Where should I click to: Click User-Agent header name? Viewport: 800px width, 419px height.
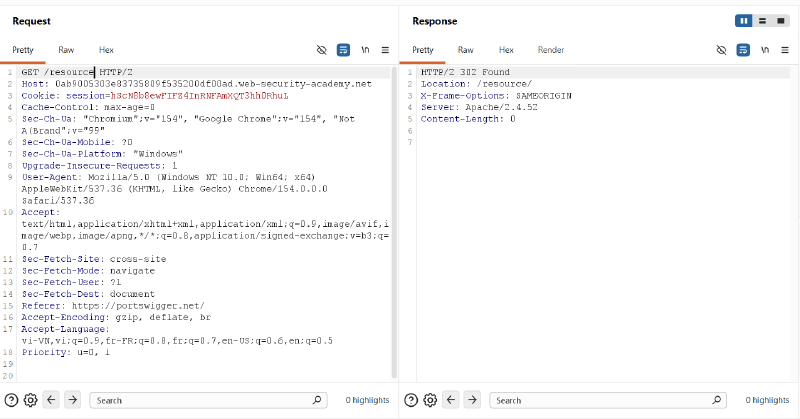tap(49, 177)
